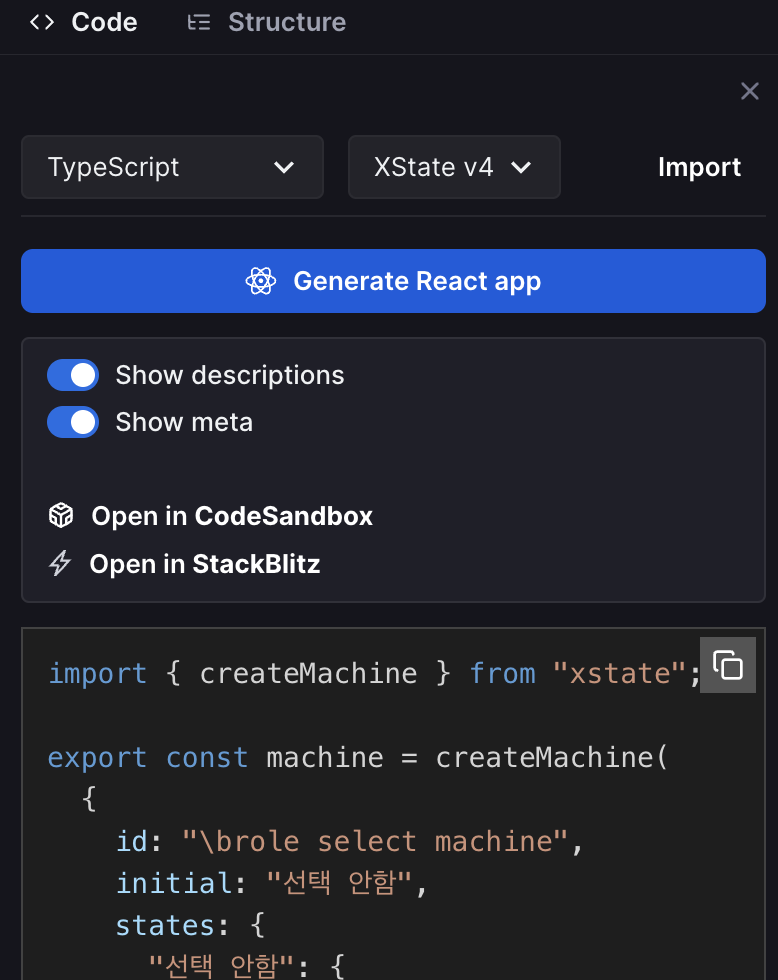Click the "export const machine" code line
778x980 pixels.
pos(358,758)
